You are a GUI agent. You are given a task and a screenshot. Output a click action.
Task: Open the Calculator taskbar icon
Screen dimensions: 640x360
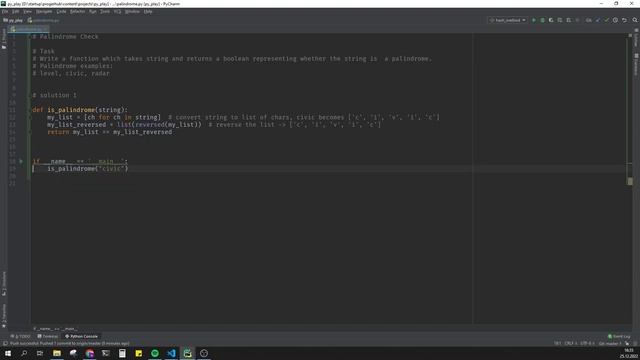pos(122,353)
